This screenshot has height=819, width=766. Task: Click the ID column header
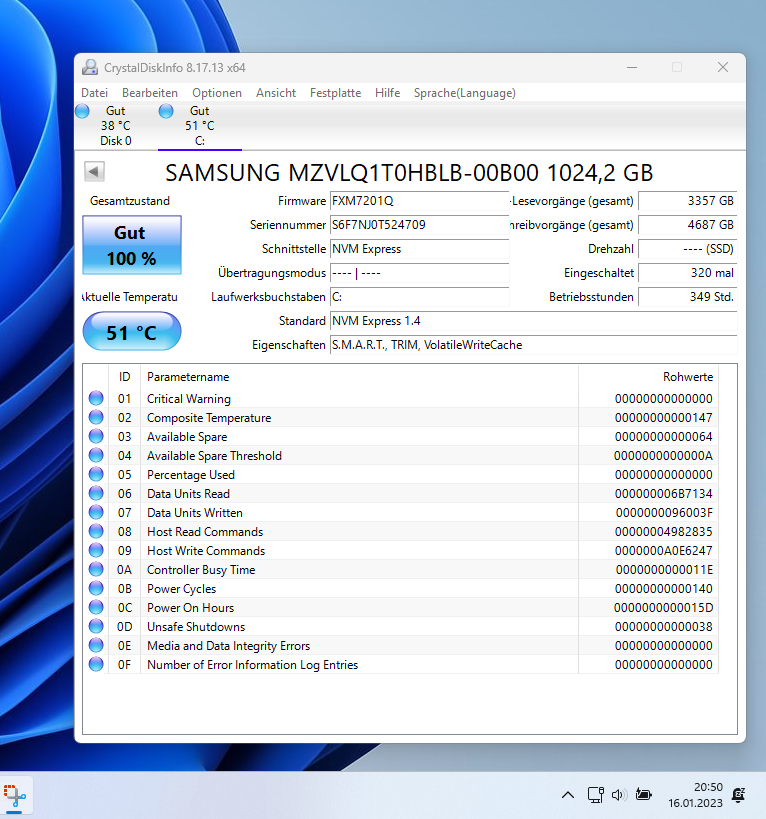coord(124,377)
